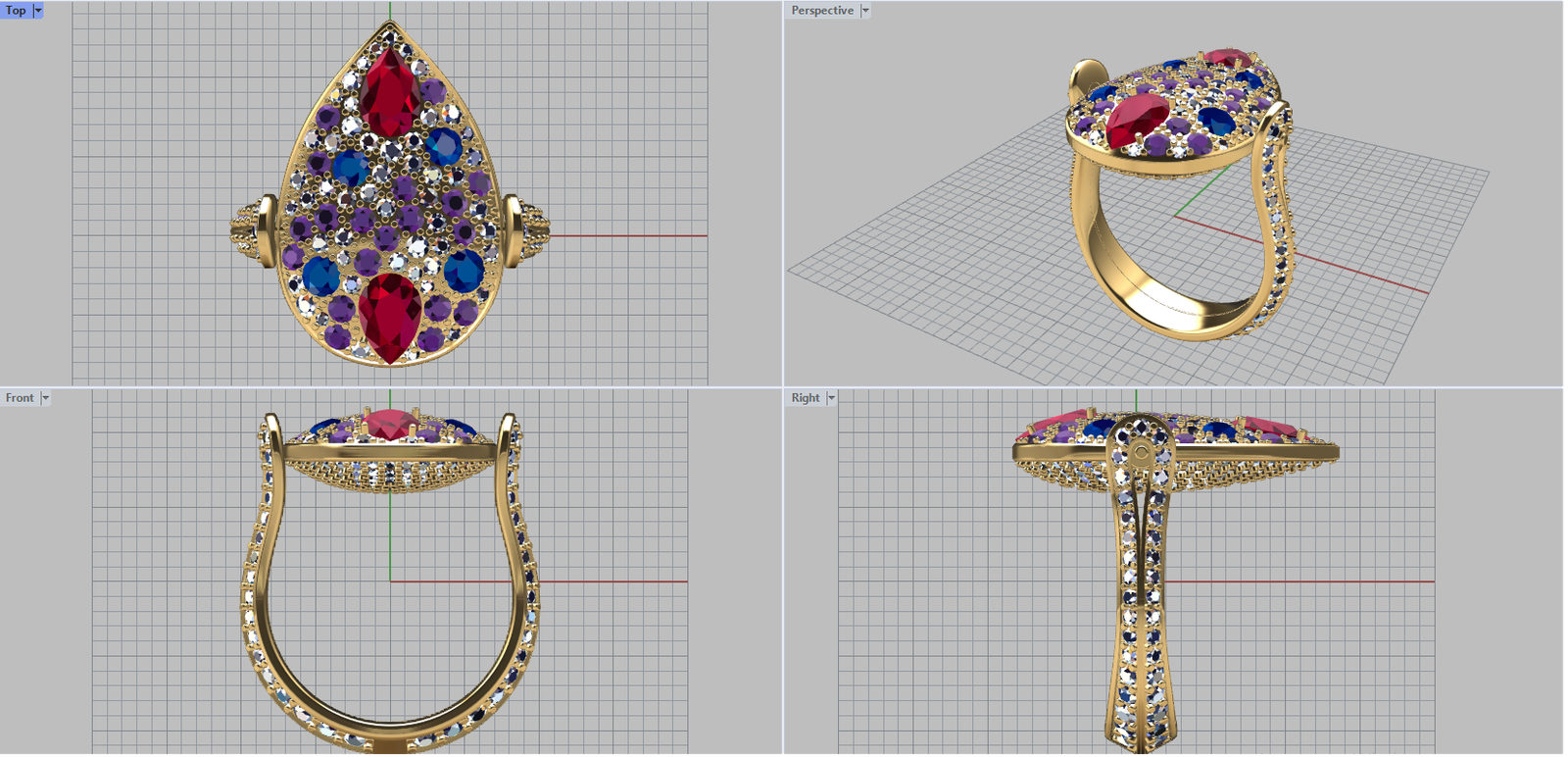Select the upper pear ruby in Top view
This screenshot has height=757, width=1568.
[x=389, y=95]
